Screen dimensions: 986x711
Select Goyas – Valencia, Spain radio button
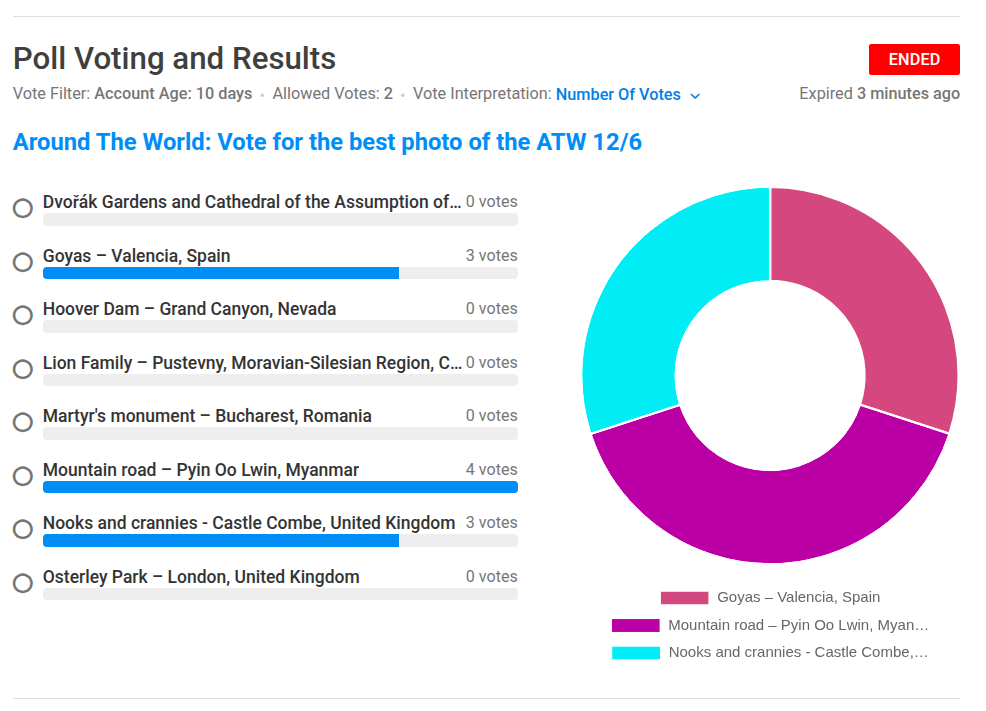click(23, 262)
